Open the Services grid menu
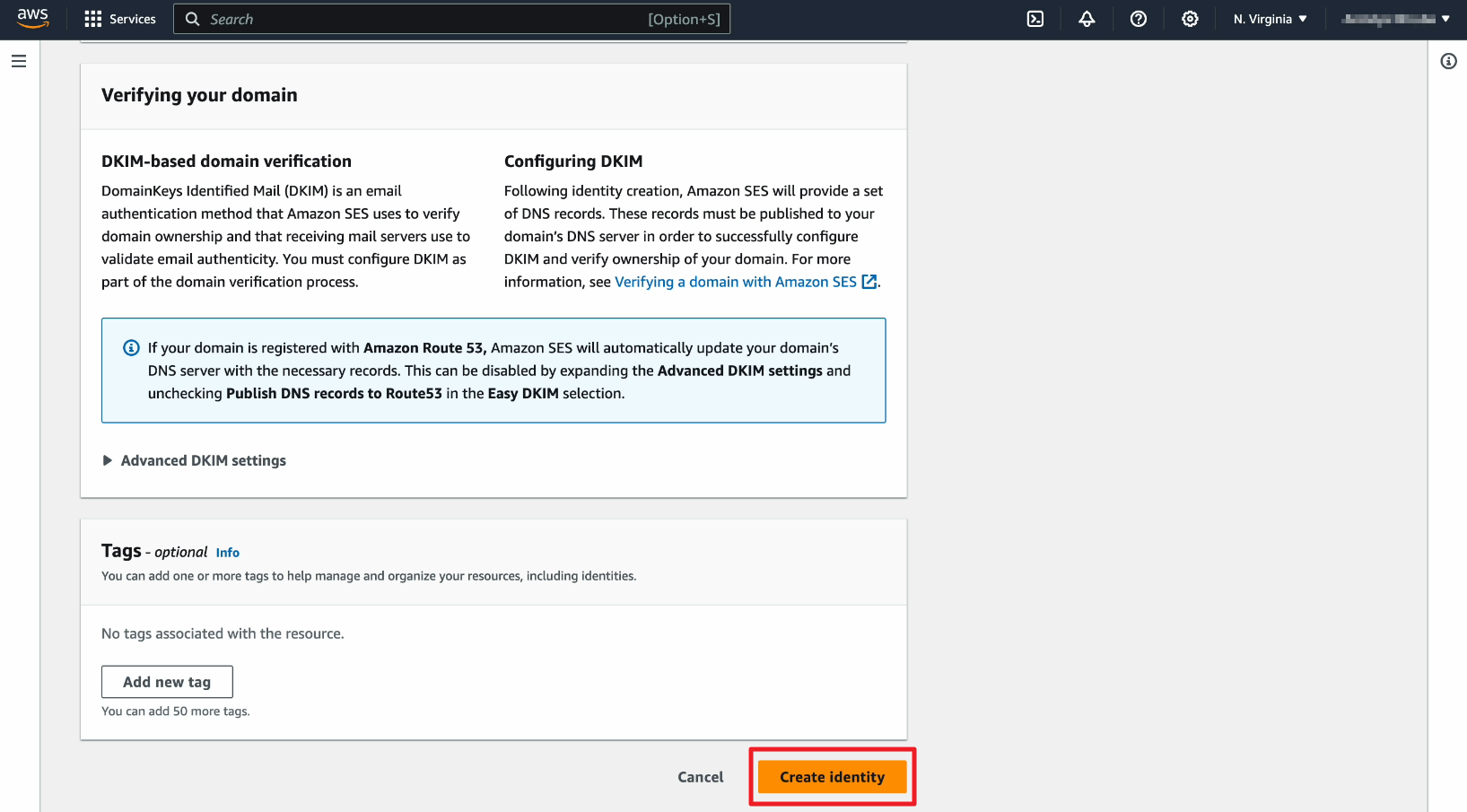1467x812 pixels. (93, 19)
